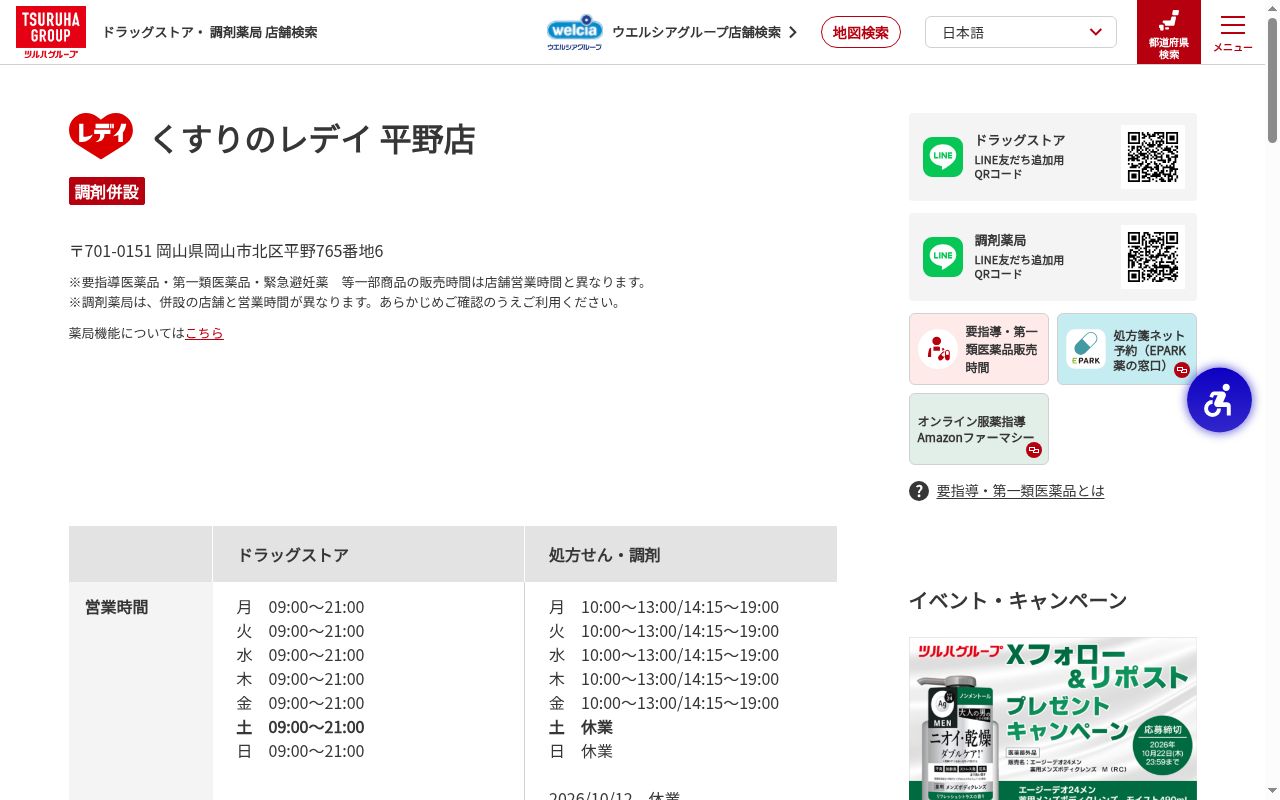Open the Tsuruha Group logo homepage

click(50, 32)
